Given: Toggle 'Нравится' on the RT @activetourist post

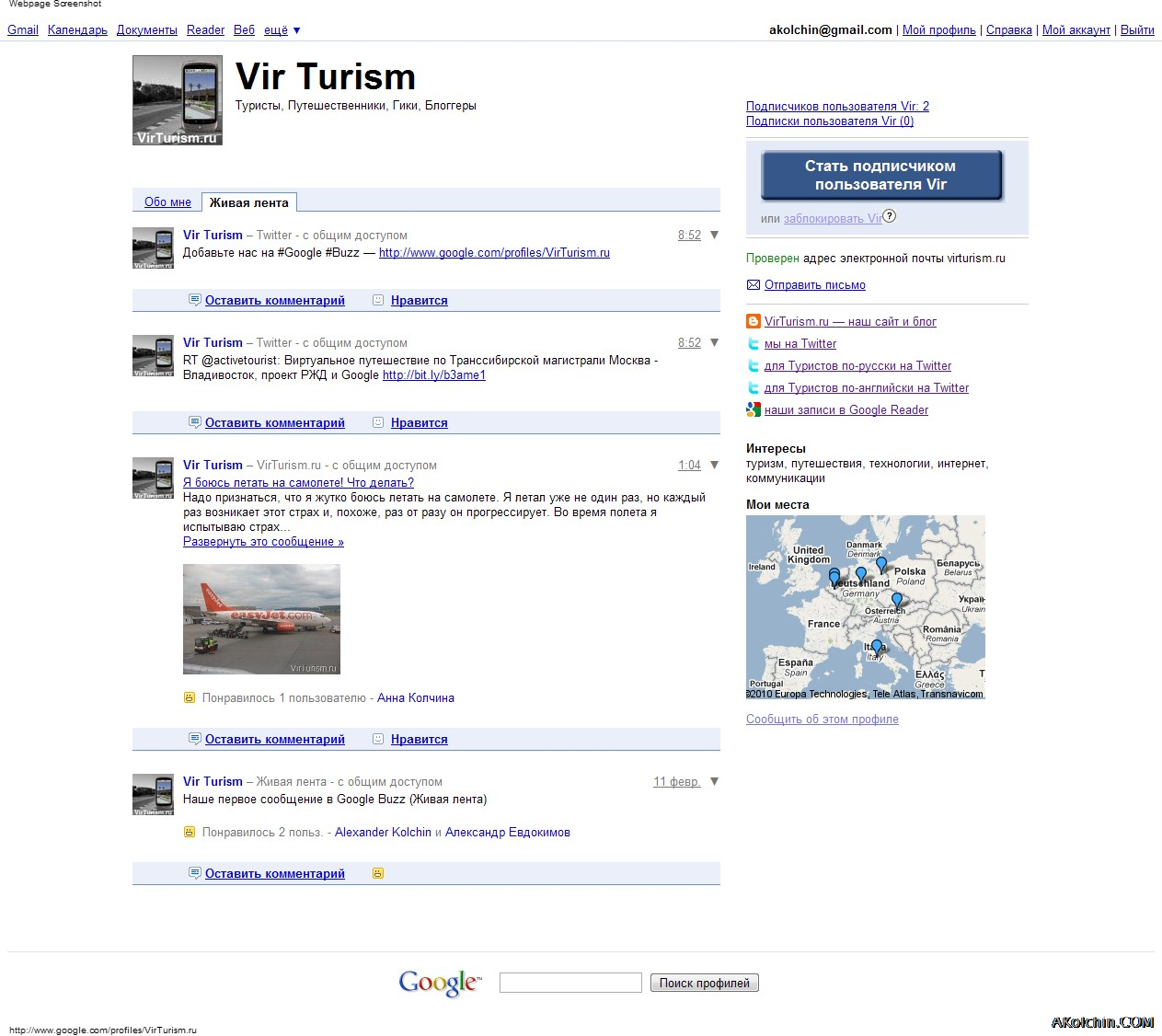Looking at the screenshot, I should coord(419,422).
